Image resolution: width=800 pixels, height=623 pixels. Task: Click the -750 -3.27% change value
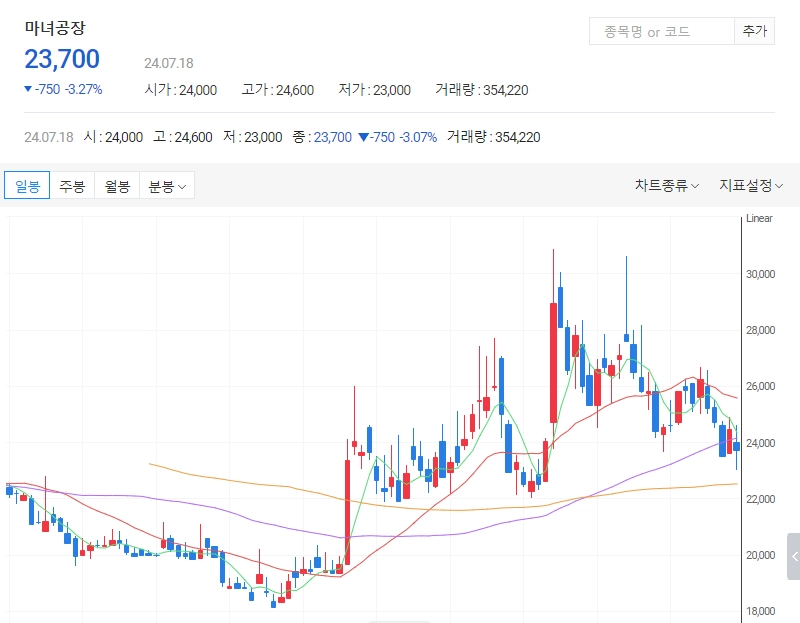pyautogui.click(x=63, y=89)
